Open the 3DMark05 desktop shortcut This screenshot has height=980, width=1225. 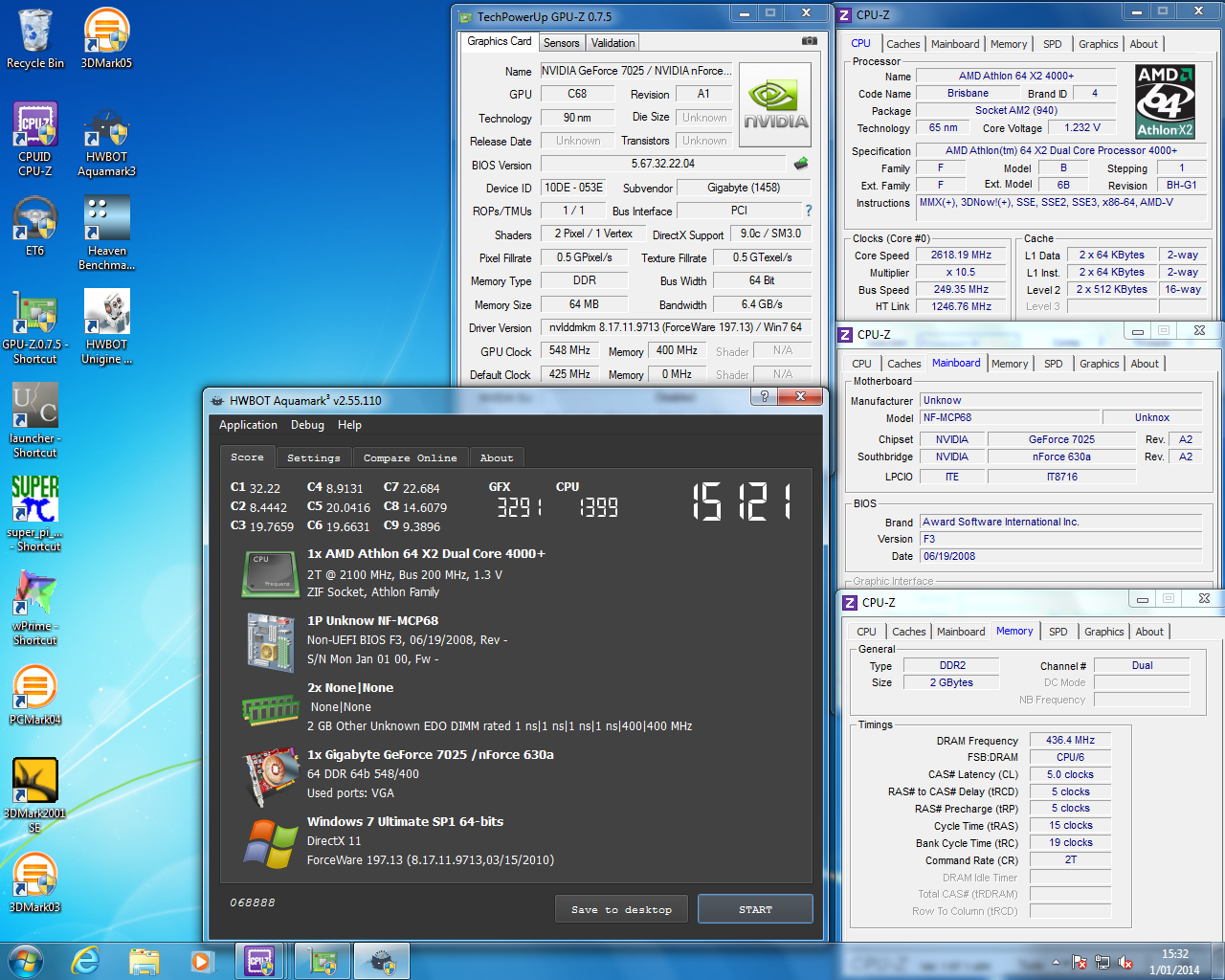pyautogui.click(x=106, y=39)
